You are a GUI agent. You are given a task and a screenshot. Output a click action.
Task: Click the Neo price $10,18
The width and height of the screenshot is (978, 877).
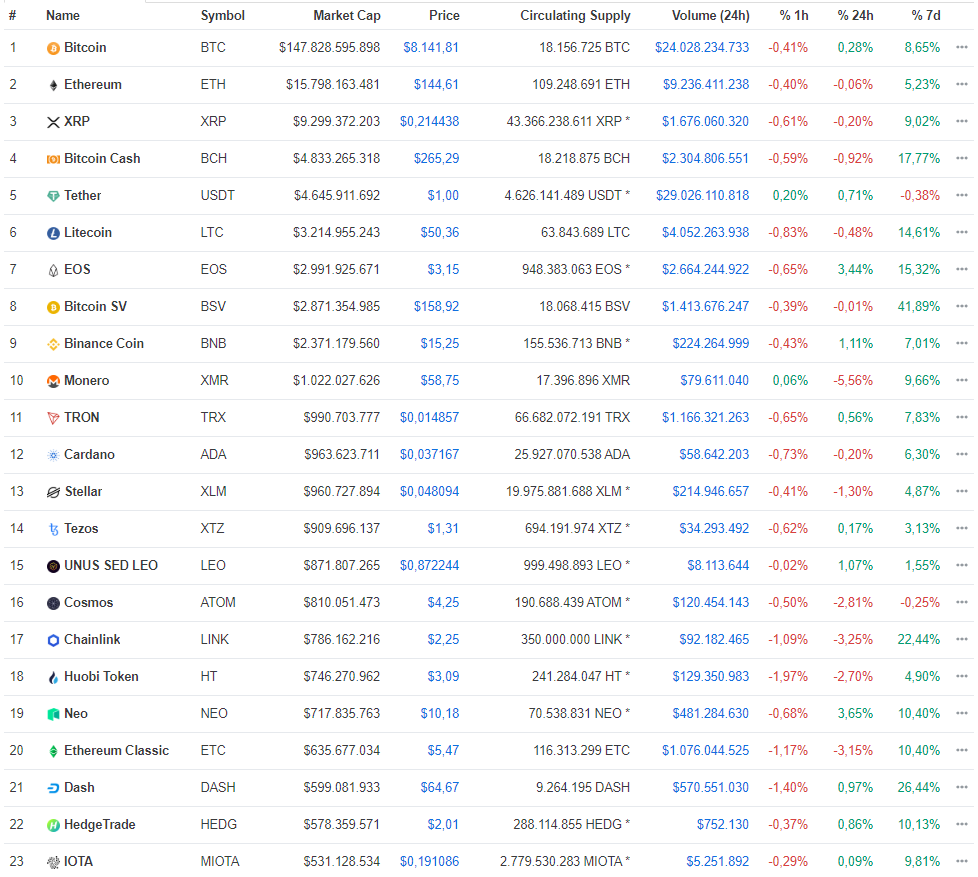click(440, 714)
